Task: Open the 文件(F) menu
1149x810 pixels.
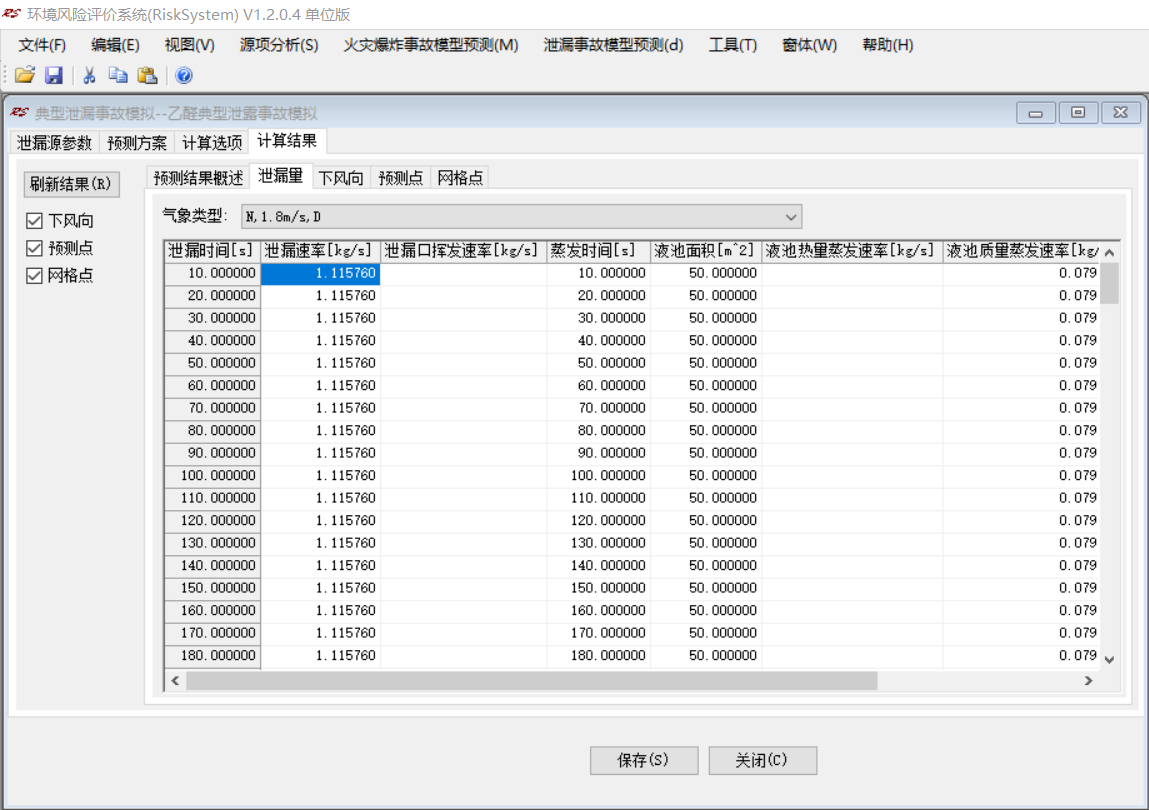Action: click(x=42, y=45)
